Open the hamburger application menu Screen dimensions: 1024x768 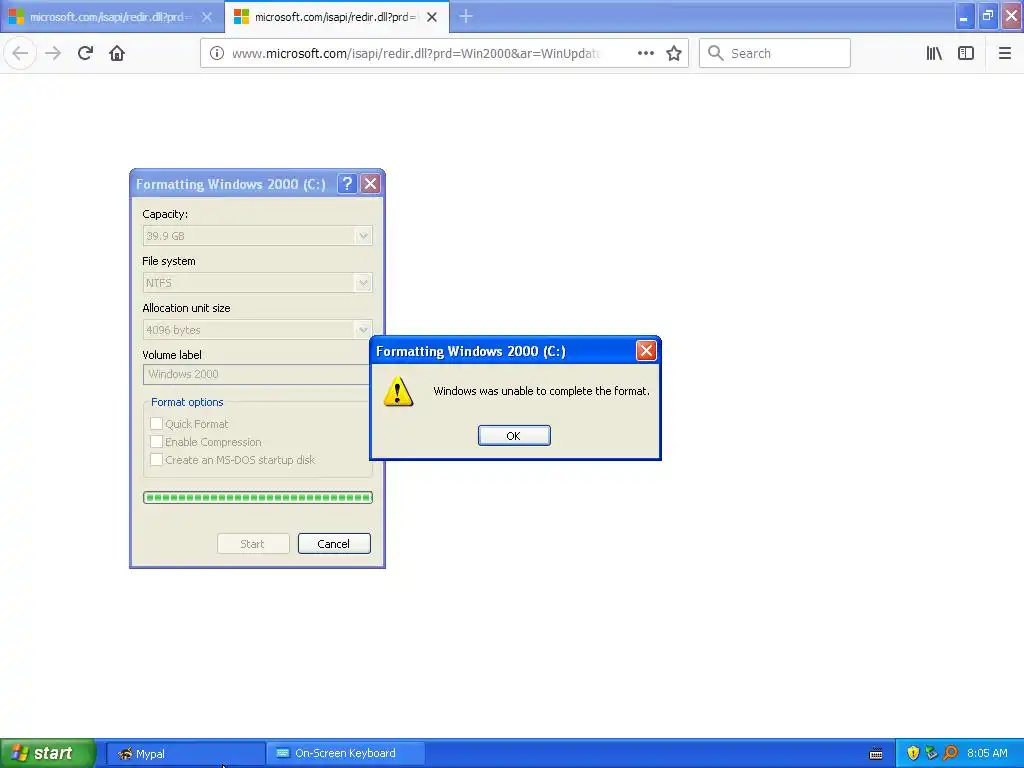point(1004,53)
